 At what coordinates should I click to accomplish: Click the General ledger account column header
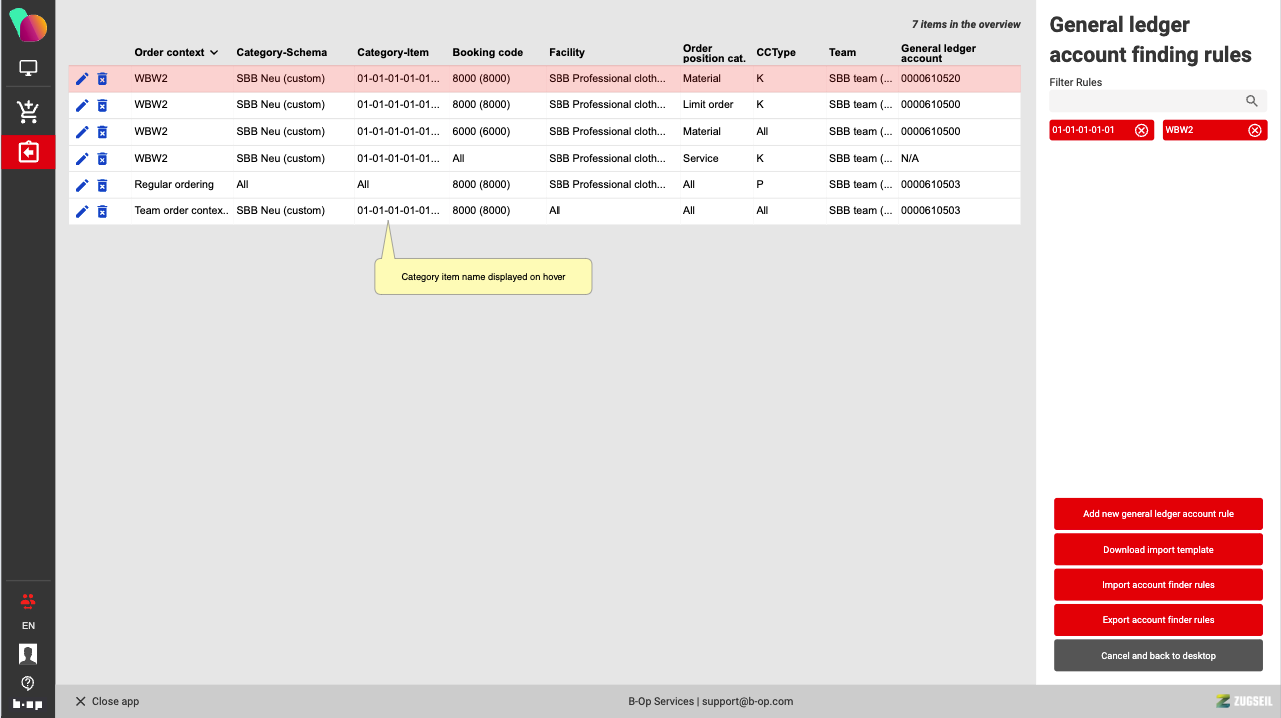click(x=938, y=53)
